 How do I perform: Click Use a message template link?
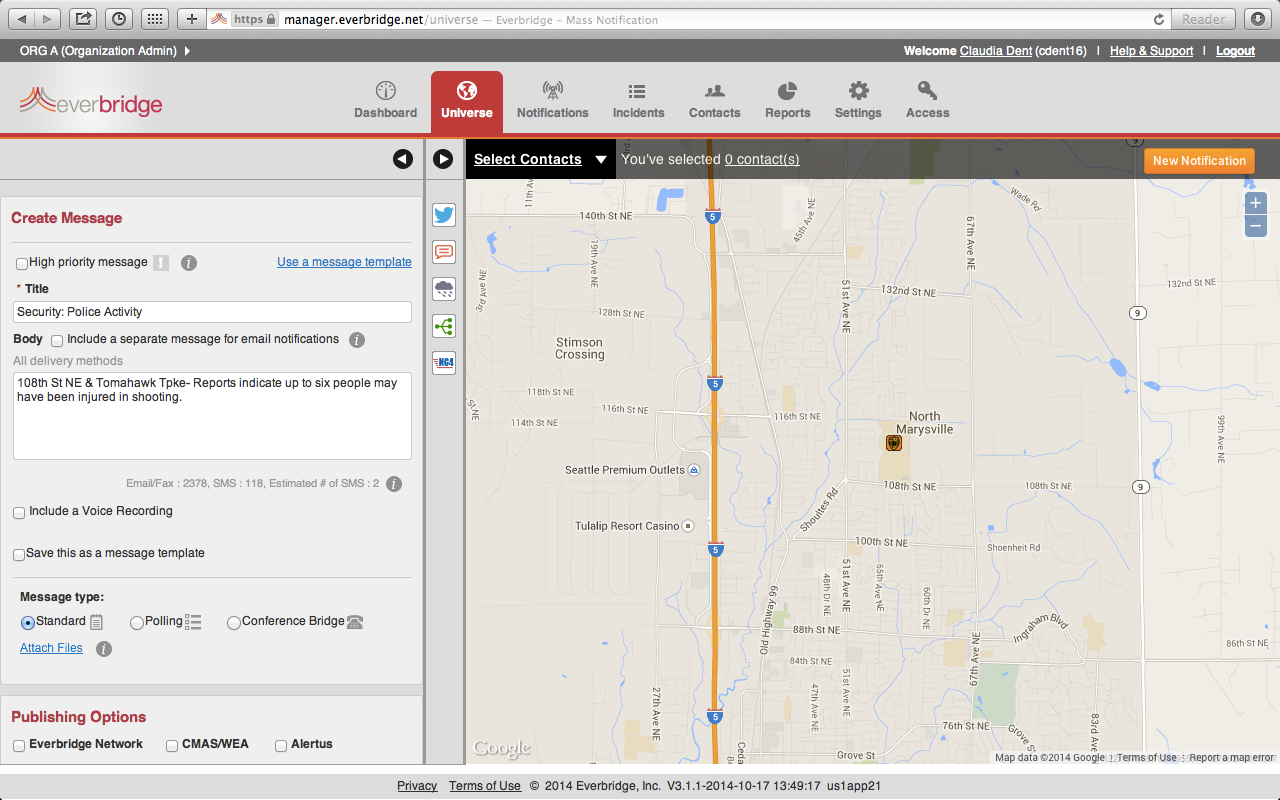point(344,262)
